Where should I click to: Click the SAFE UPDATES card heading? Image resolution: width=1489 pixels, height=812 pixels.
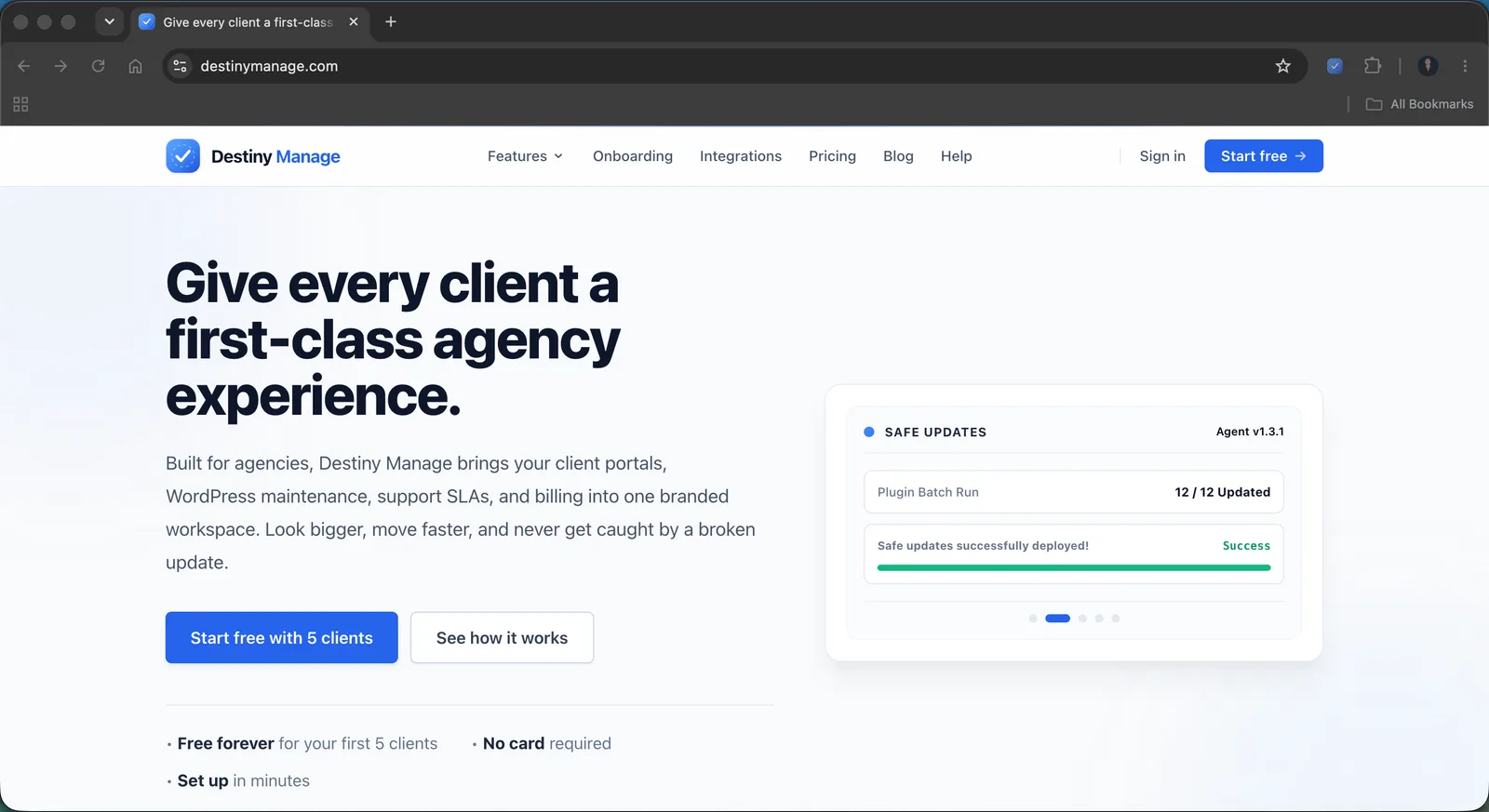935,433
